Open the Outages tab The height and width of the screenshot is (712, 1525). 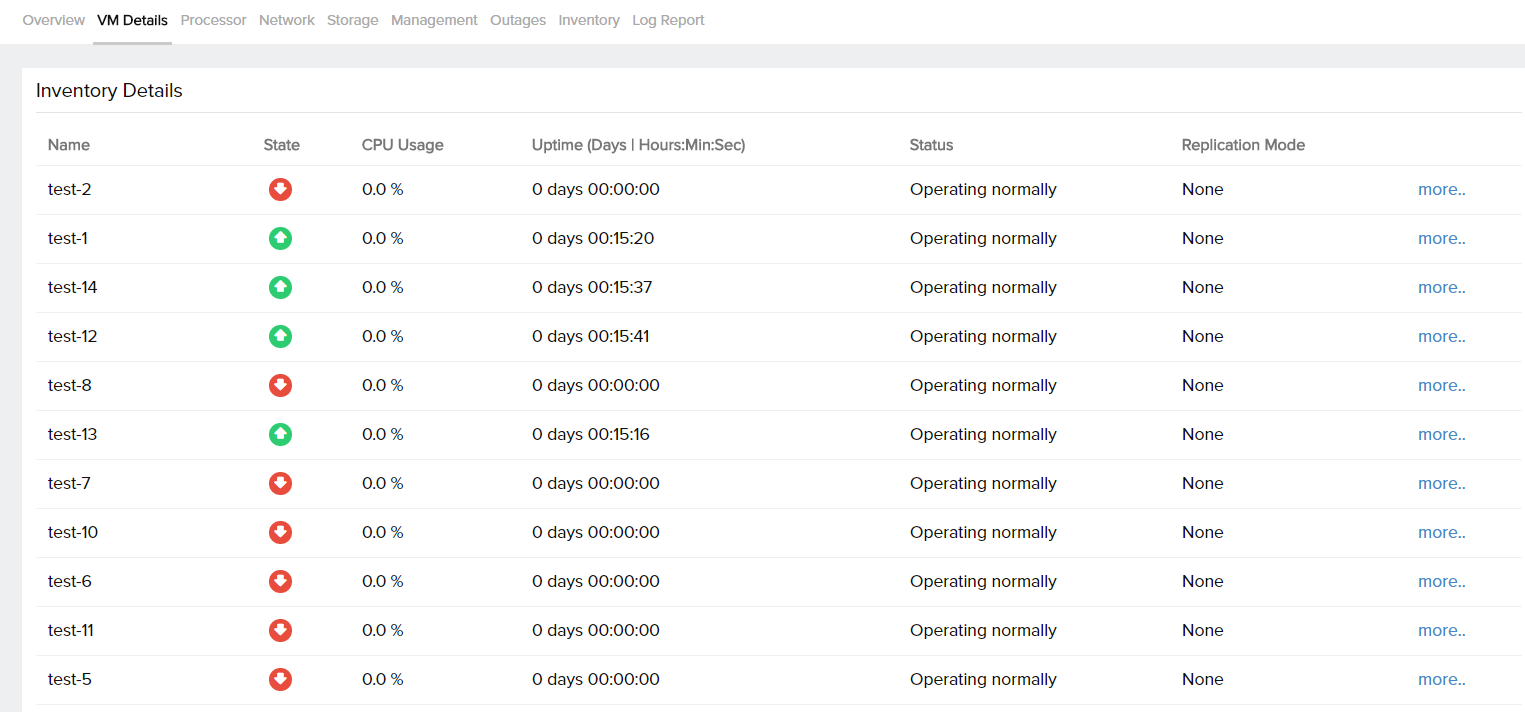(518, 20)
